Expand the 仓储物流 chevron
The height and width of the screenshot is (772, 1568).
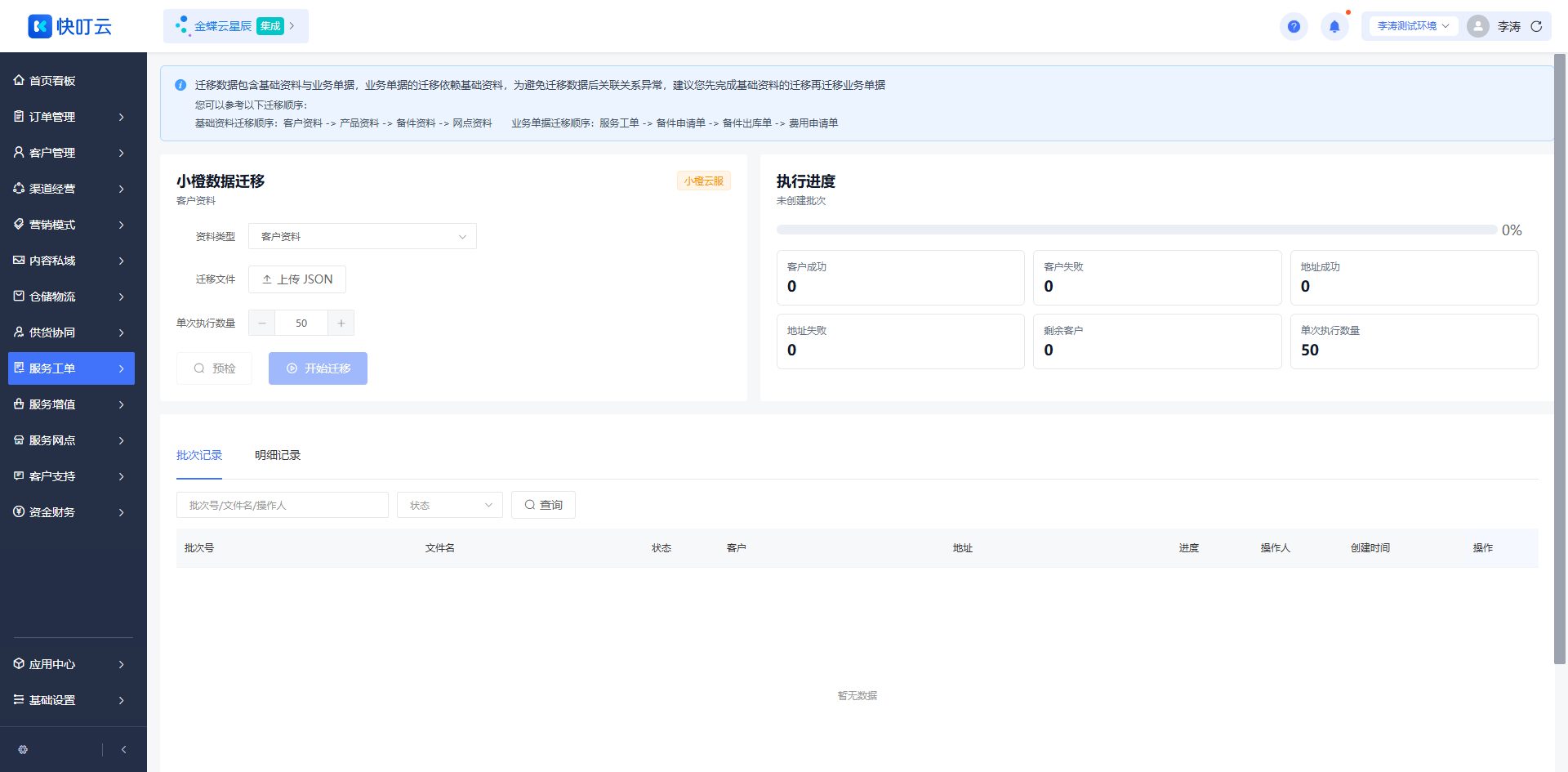point(121,297)
